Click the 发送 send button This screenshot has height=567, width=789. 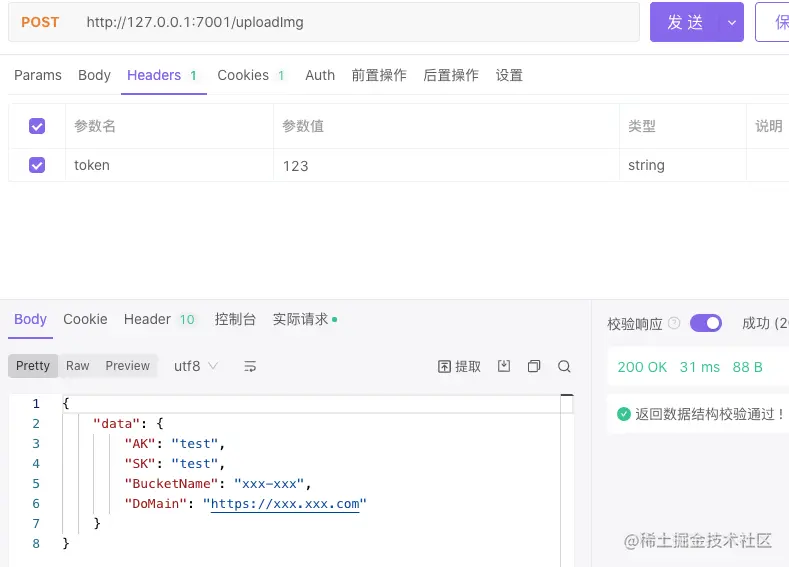(x=685, y=22)
